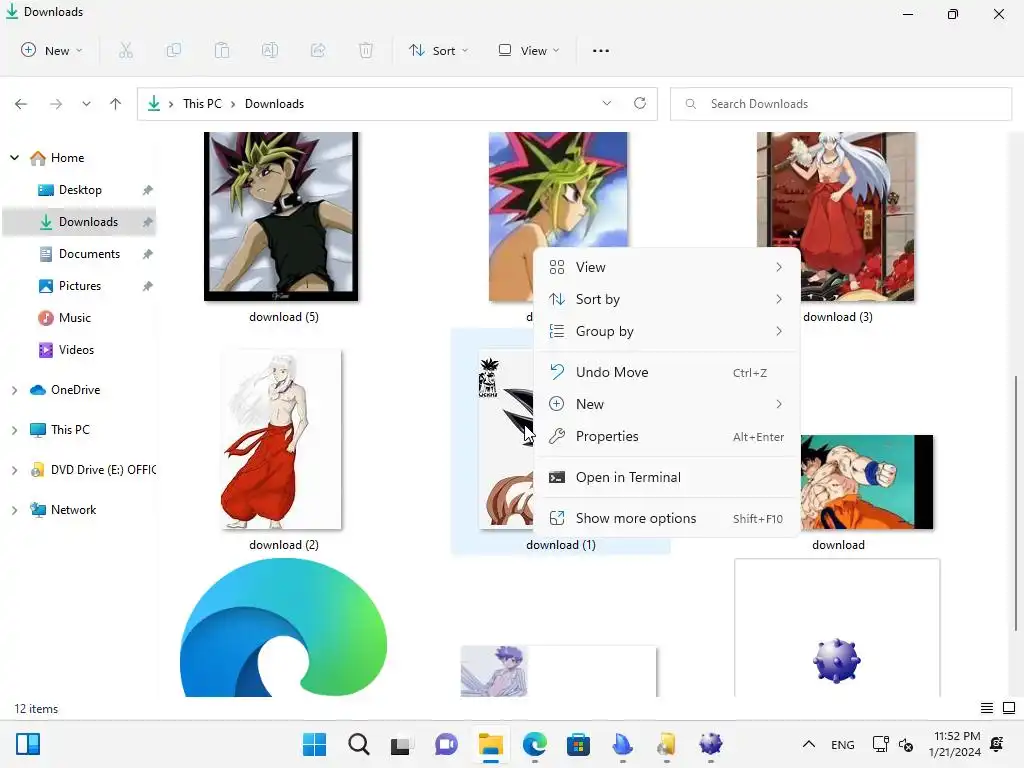Image resolution: width=1024 pixels, height=768 pixels.
Task: Expand address bar history dropdown
Action: (607, 103)
